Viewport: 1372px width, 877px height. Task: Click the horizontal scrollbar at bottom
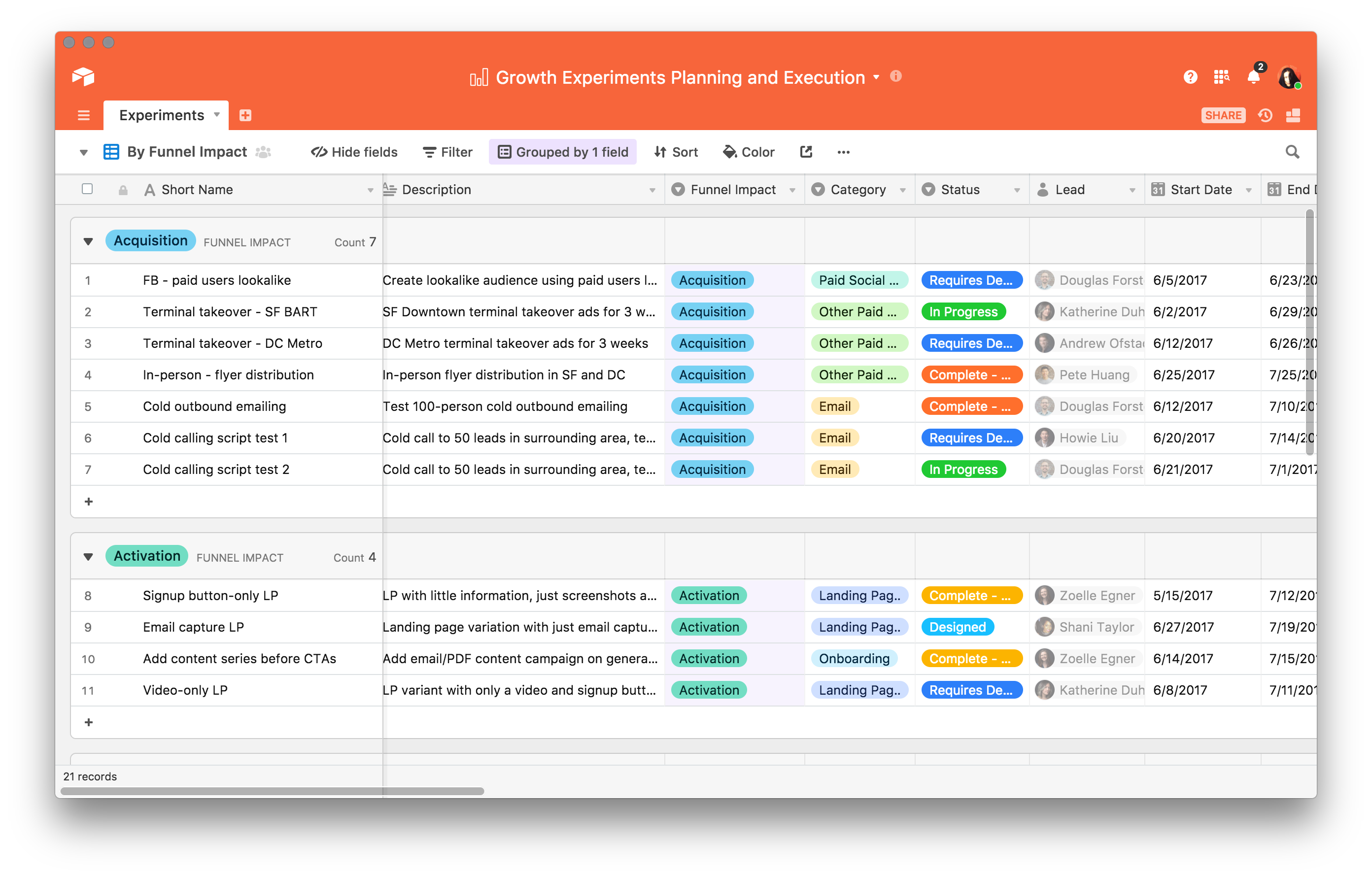coord(273,791)
